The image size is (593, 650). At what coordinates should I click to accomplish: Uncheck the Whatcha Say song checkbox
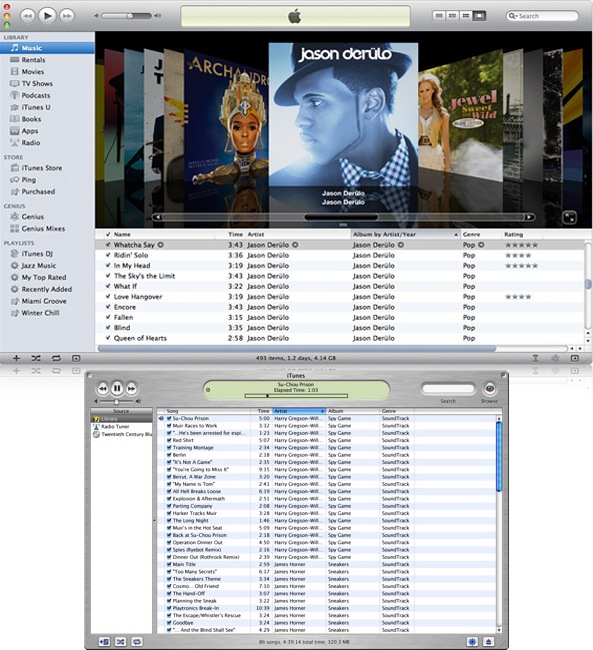click(x=108, y=245)
